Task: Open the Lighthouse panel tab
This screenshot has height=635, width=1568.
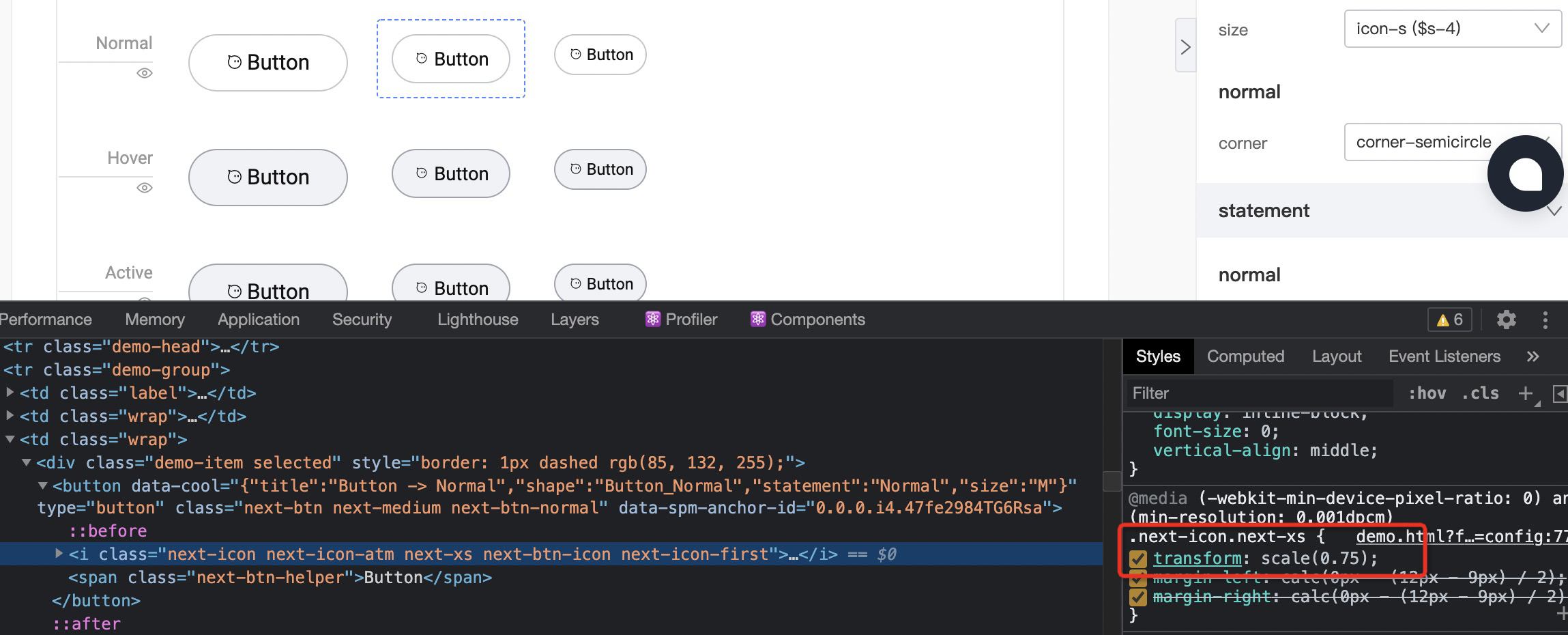Action: click(x=476, y=319)
